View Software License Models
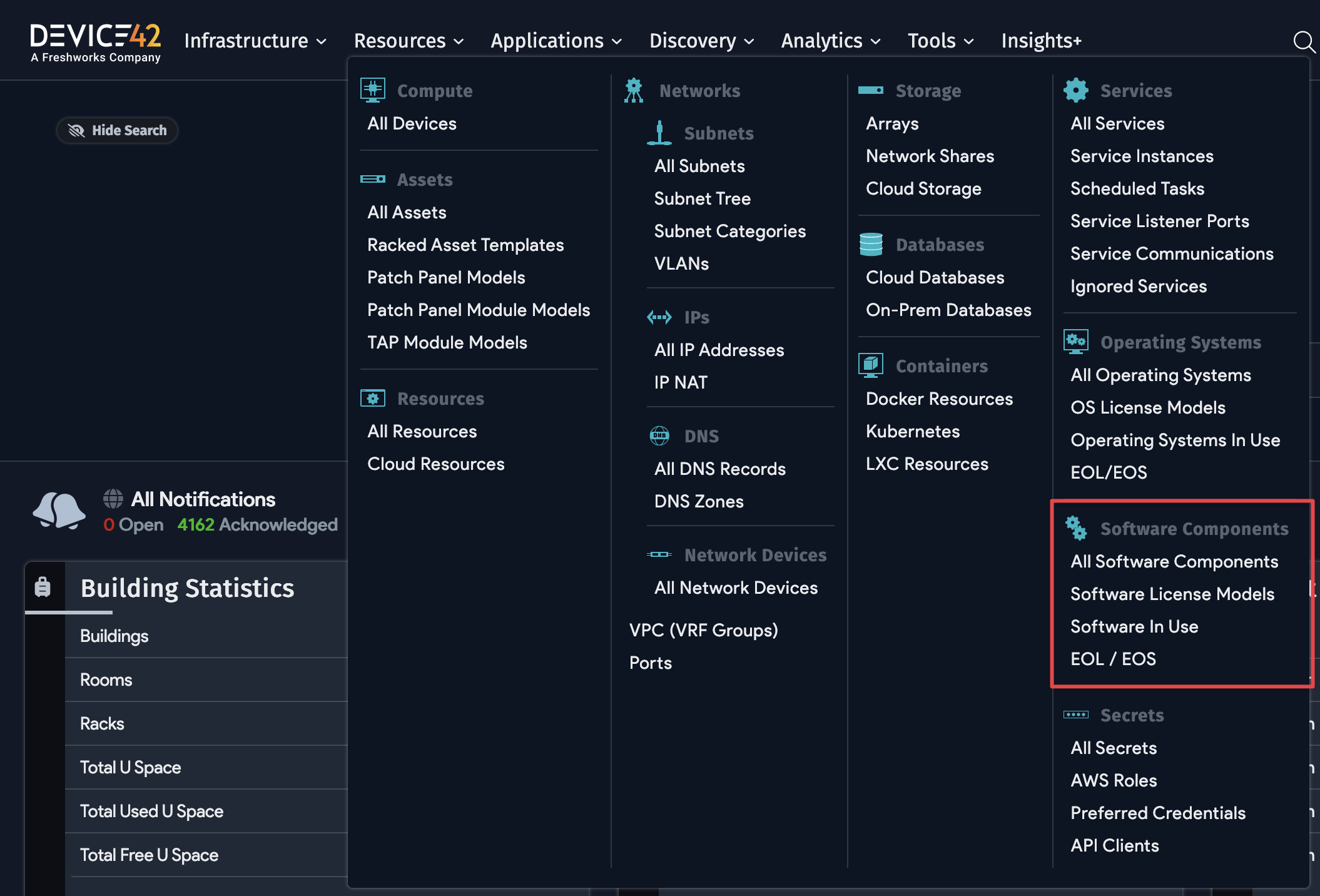The image size is (1320, 896). point(1172,594)
